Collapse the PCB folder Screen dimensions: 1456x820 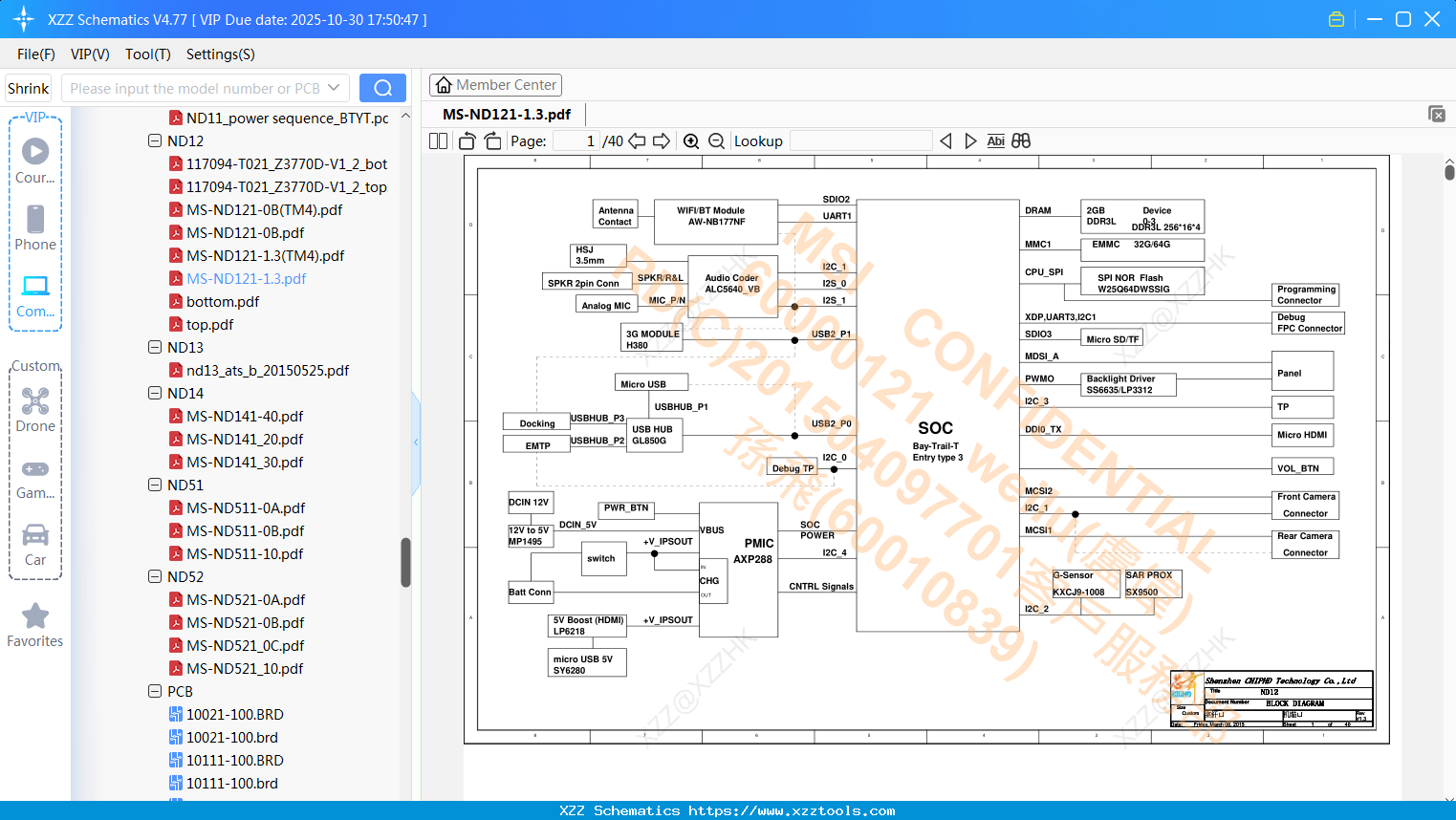(155, 692)
